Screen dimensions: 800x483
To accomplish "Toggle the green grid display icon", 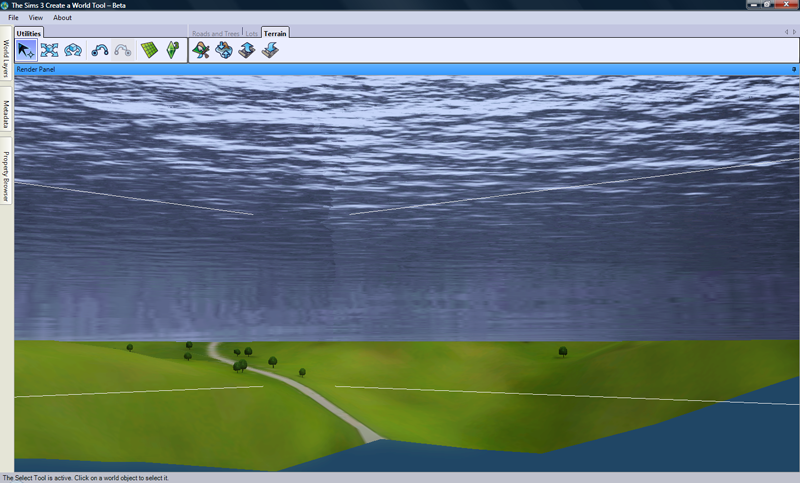I will (x=149, y=50).
